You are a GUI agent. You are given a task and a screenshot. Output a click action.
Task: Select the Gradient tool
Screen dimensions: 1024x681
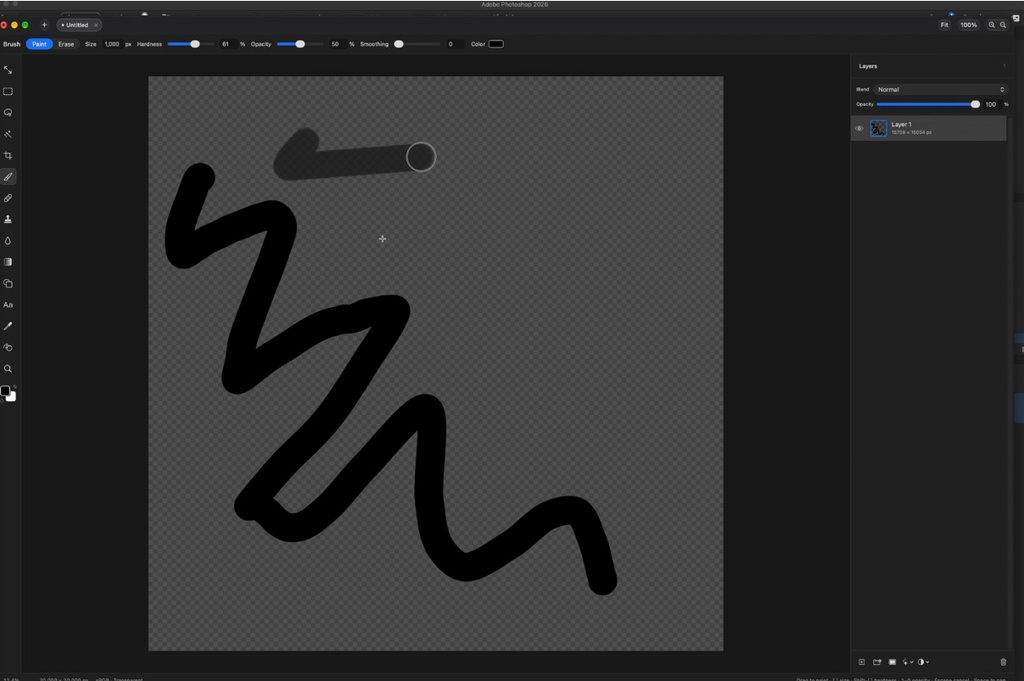pos(8,262)
